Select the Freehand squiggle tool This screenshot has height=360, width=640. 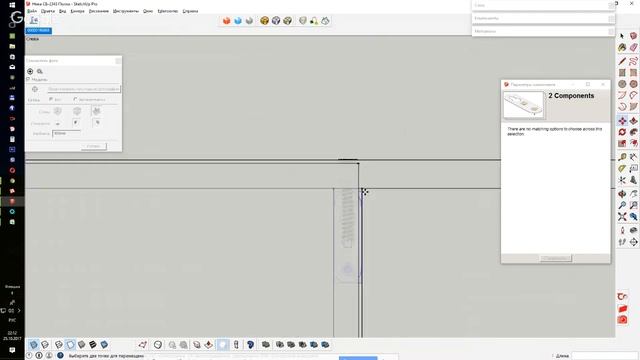[x=633, y=61]
